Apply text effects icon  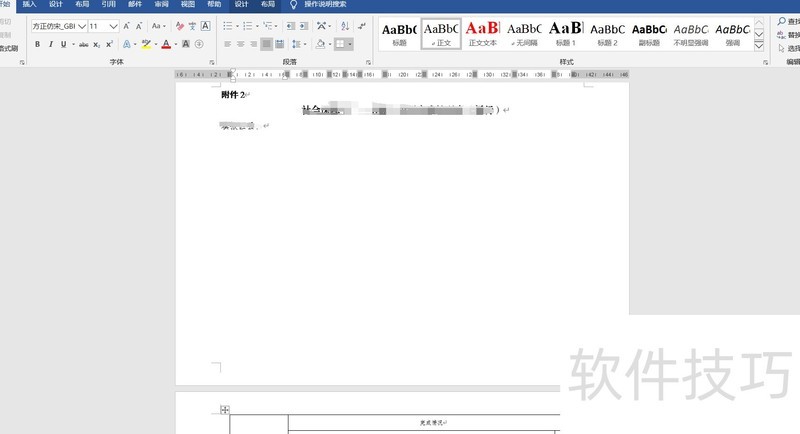coord(127,44)
